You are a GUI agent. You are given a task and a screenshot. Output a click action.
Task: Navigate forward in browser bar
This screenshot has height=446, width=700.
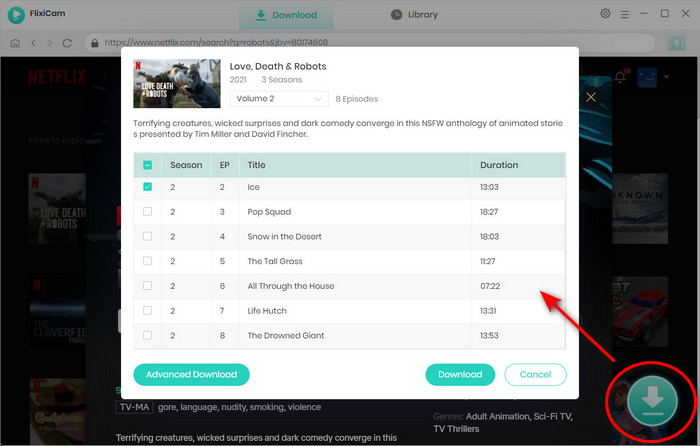pos(50,43)
